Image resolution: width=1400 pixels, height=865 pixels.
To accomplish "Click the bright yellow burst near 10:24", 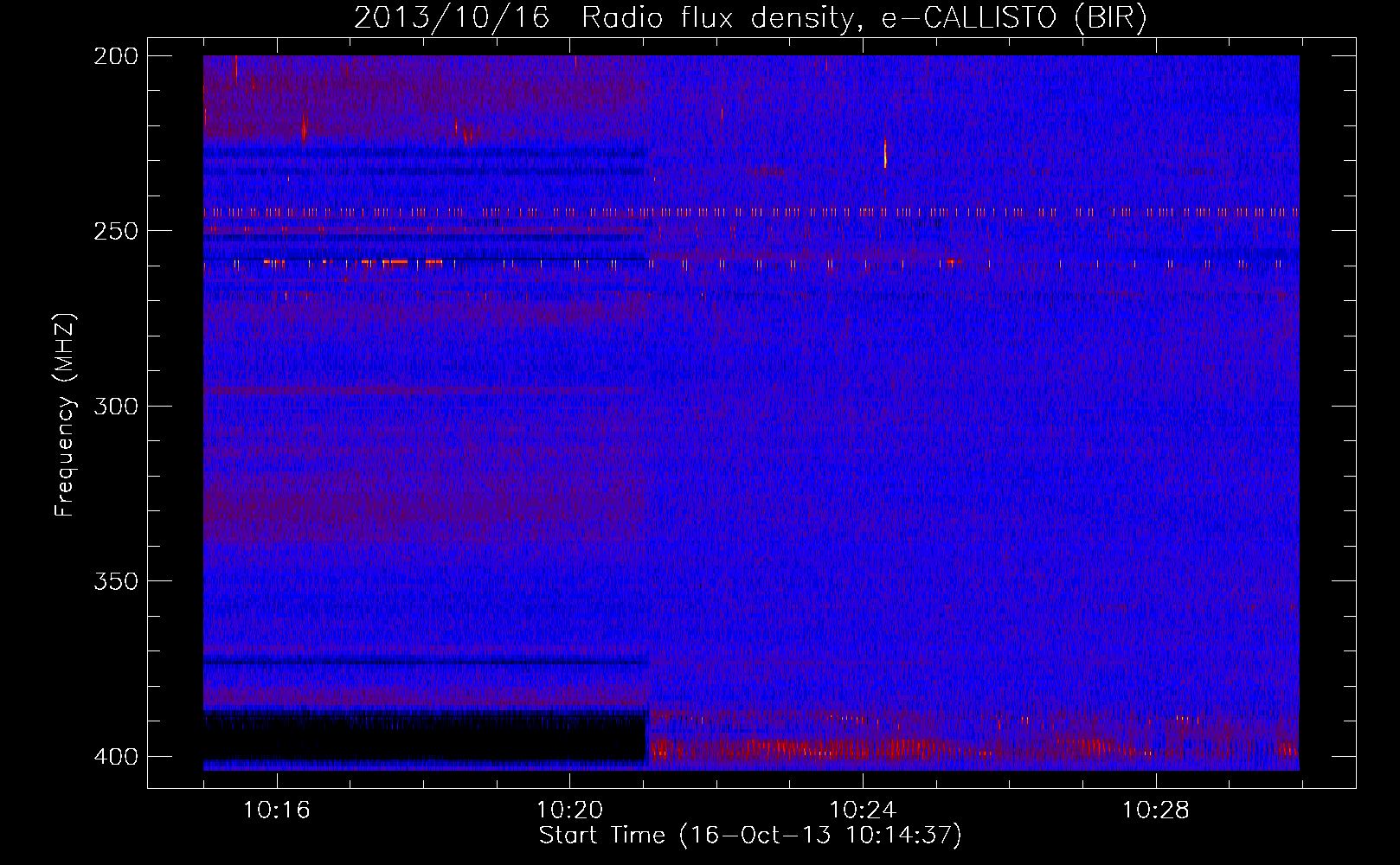I will tap(885, 153).
